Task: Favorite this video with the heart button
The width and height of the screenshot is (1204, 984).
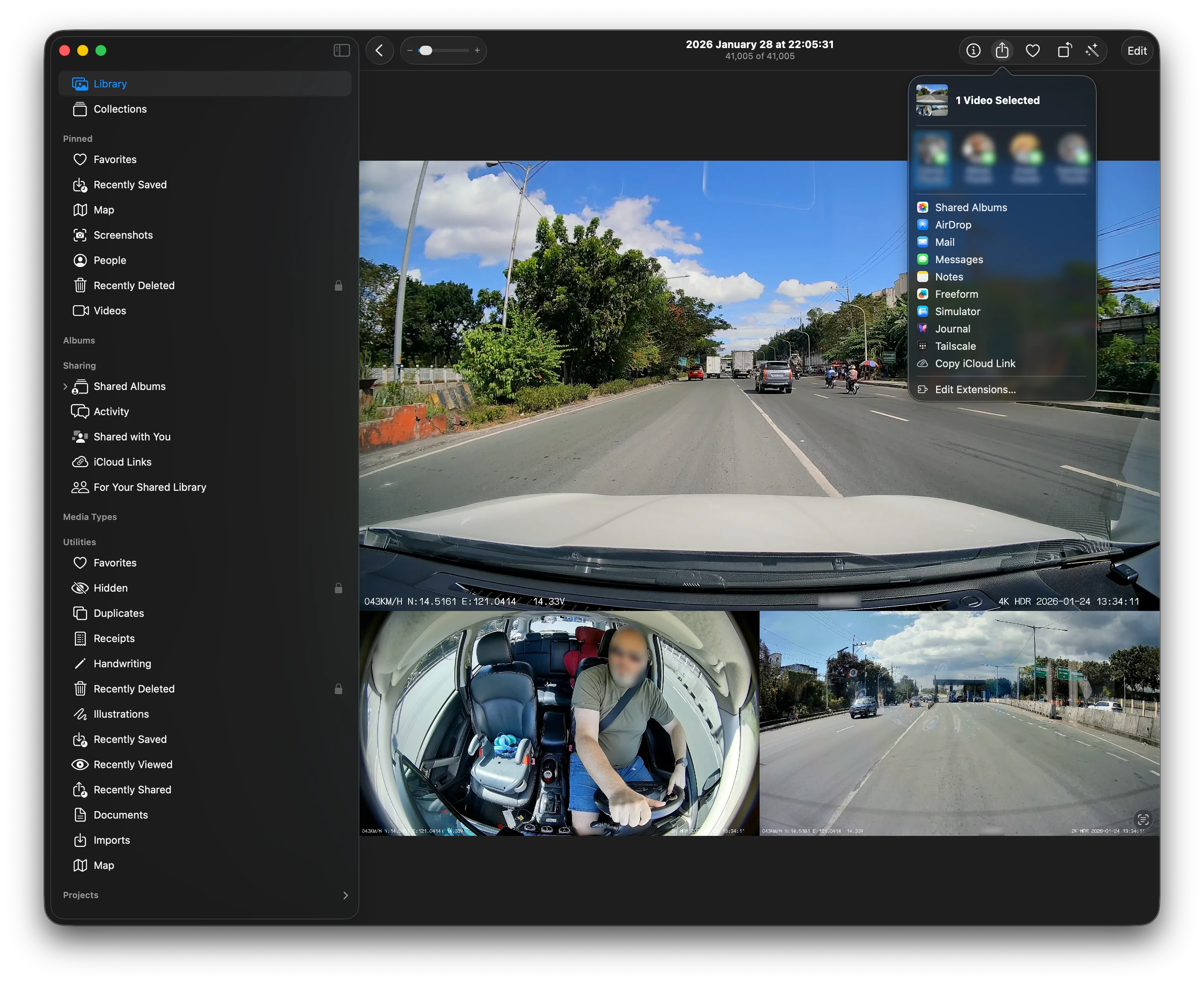Action: pyautogui.click(x=1033, y=50)
